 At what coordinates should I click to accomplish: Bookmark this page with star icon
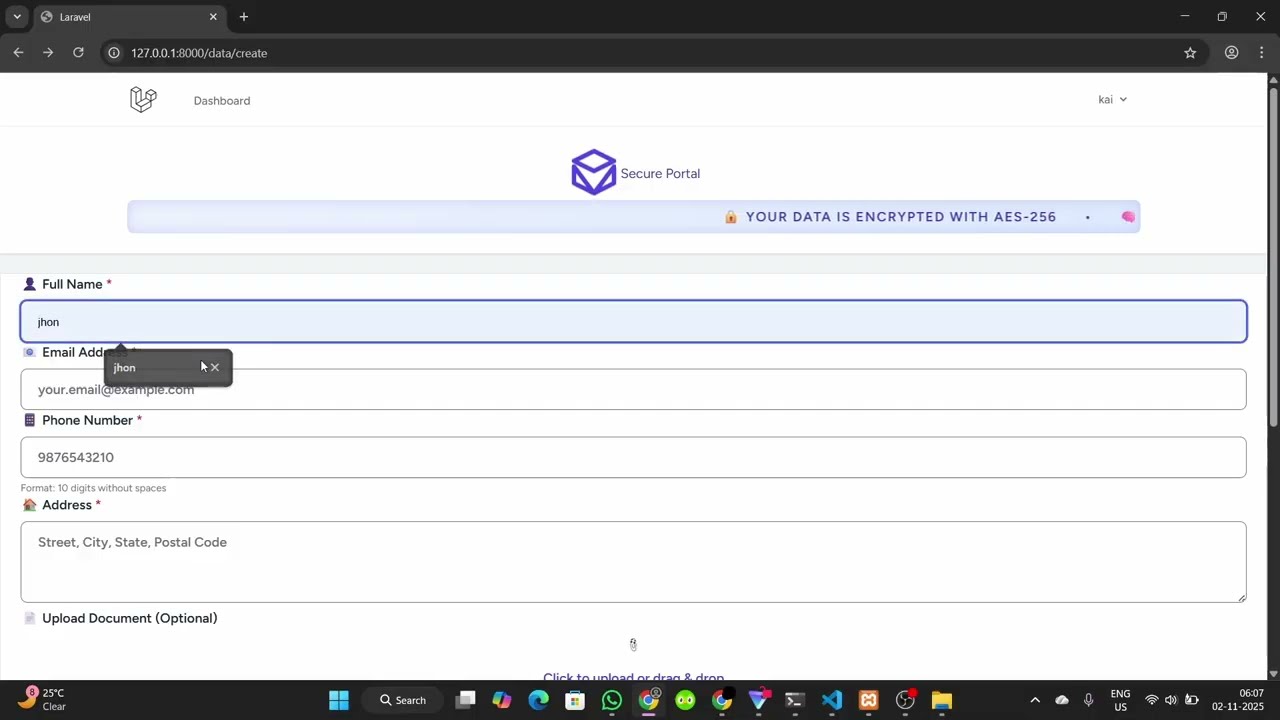click(x=1190, y=53)
